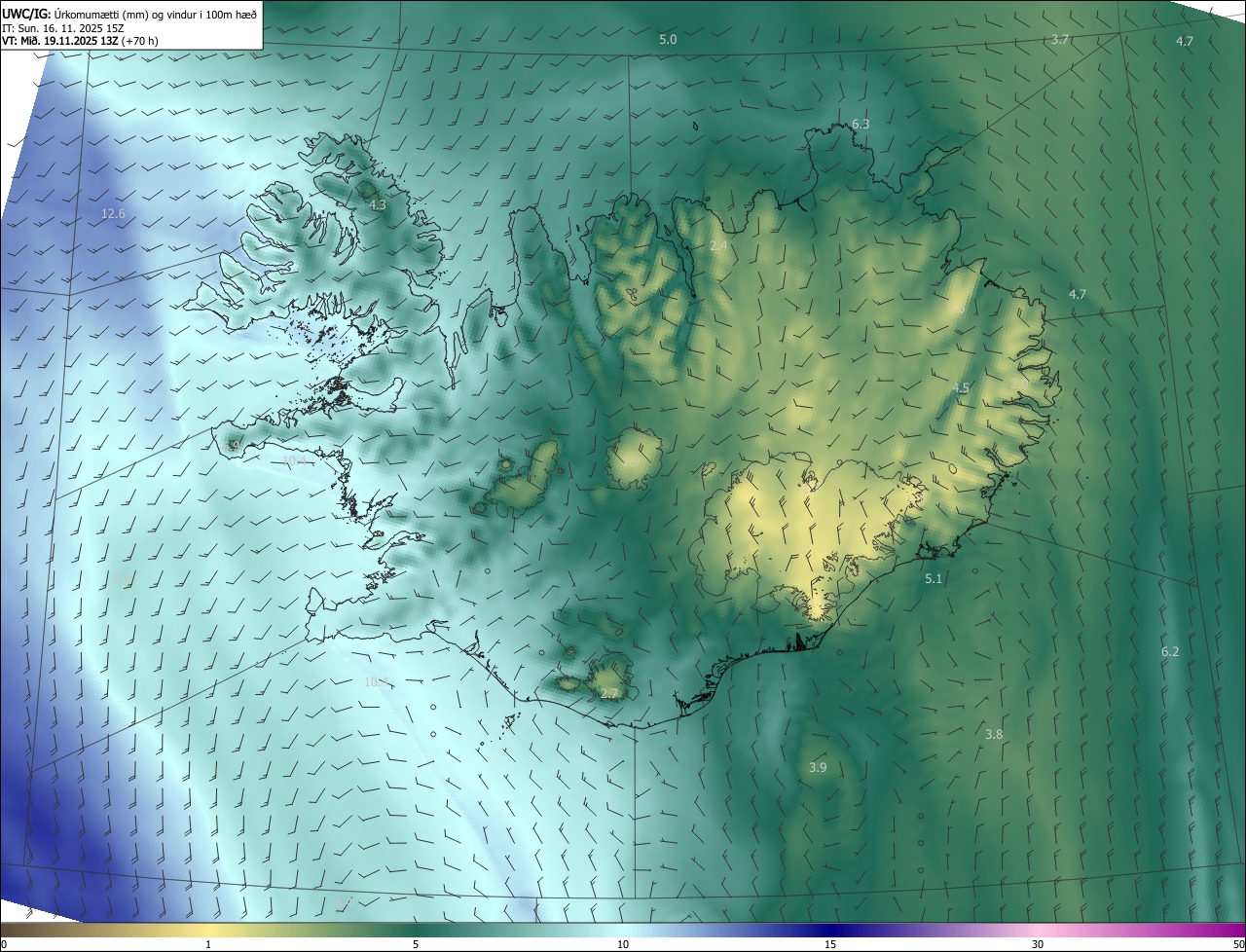Image resolution: width=1246 pixels, height=952 pixels.
Task: Click the title 'UWC/IG: Úrkomumætti (mm) og vindur' header
Action: point(129,14)
